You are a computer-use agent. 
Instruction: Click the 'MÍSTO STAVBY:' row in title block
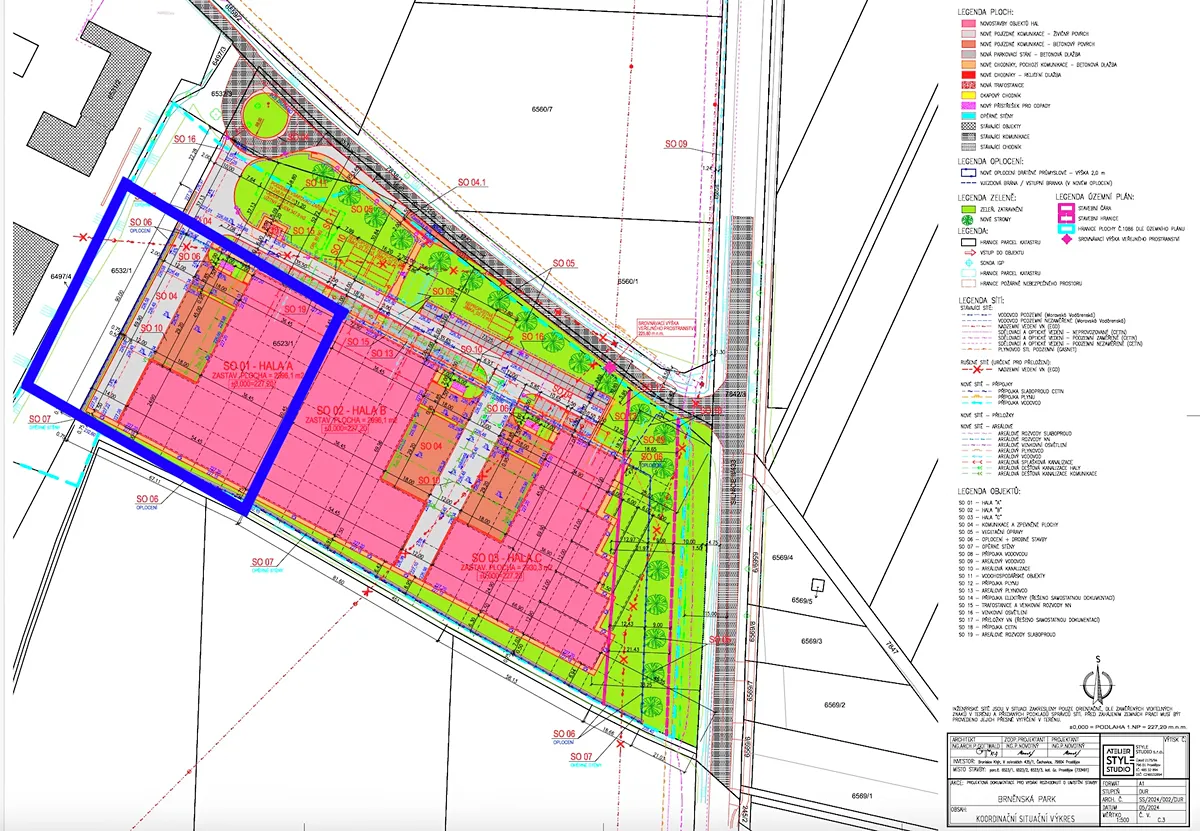(x=1025, y=770)
